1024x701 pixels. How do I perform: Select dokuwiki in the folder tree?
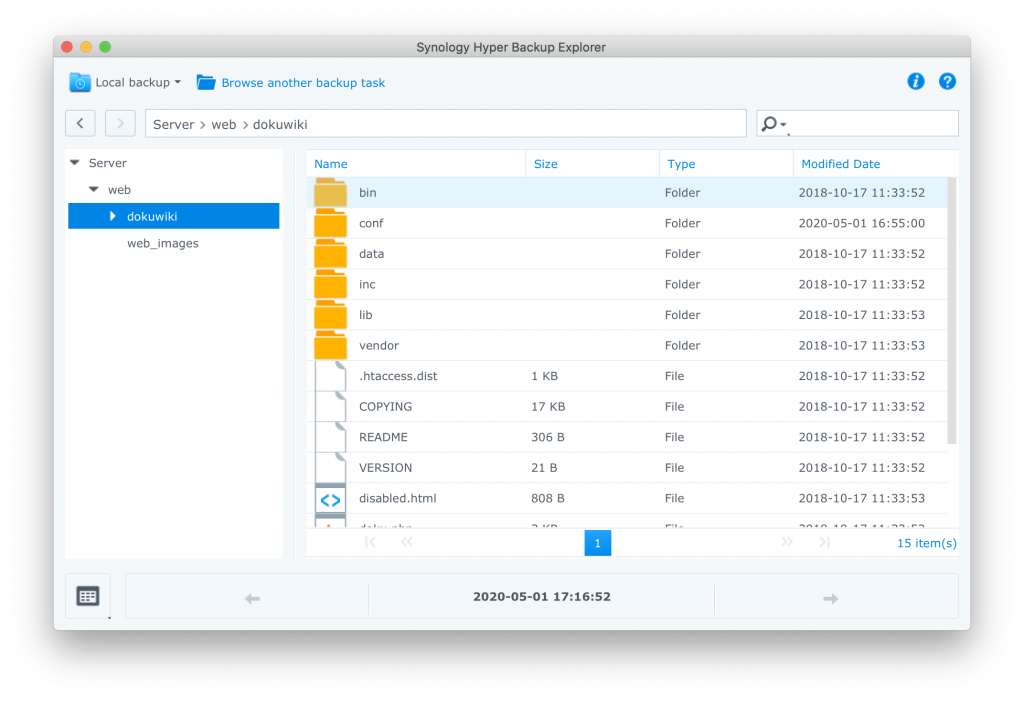coord(152,217)
